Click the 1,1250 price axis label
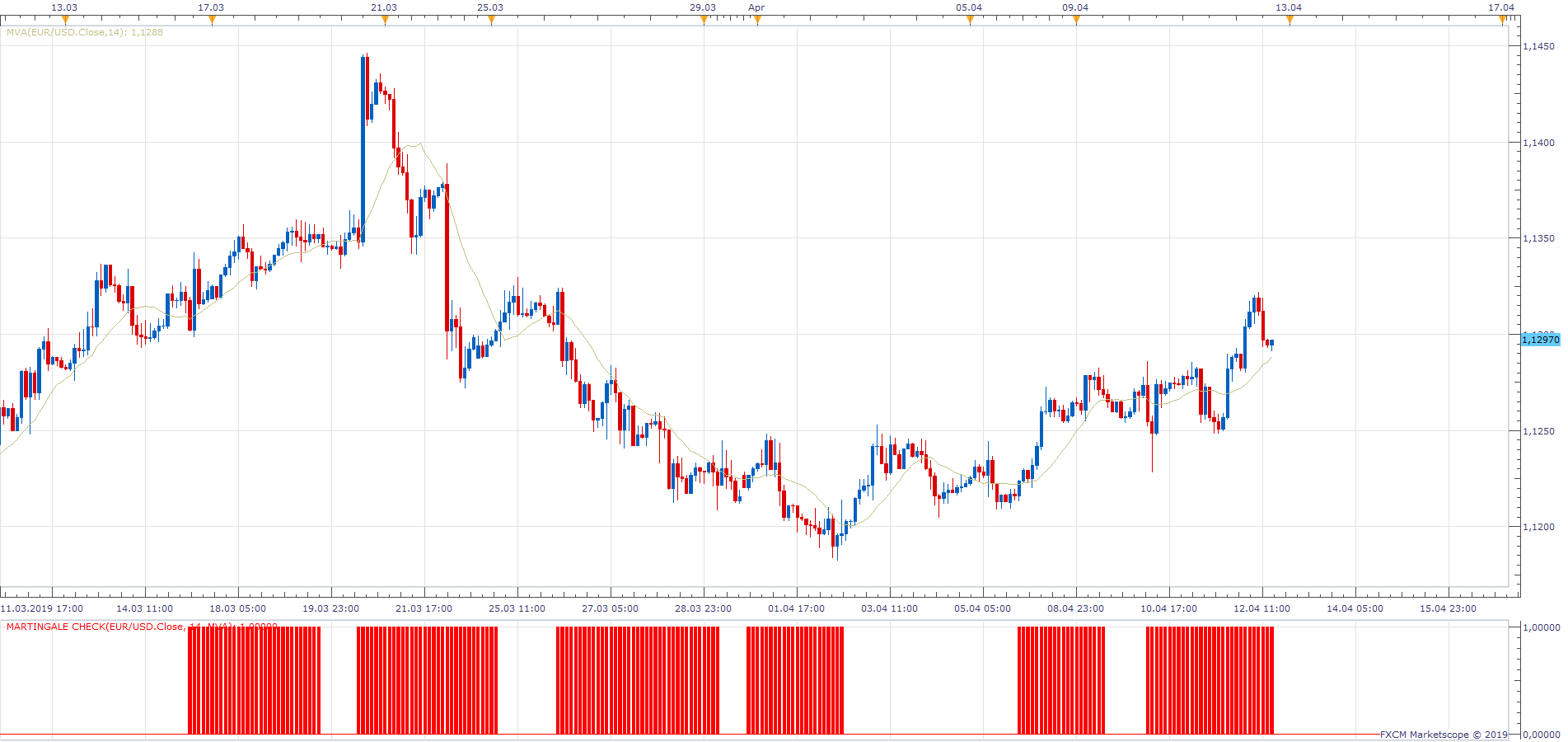 click(1538, 431)
